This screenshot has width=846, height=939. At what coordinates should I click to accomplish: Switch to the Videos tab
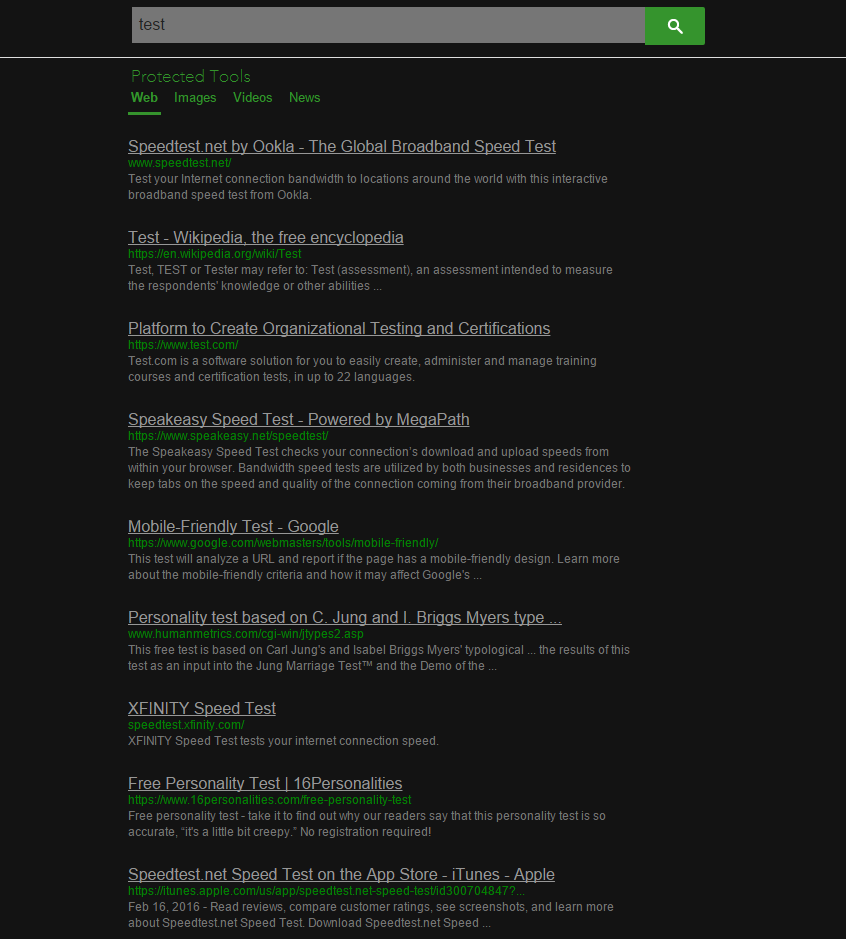coord(252,97)
